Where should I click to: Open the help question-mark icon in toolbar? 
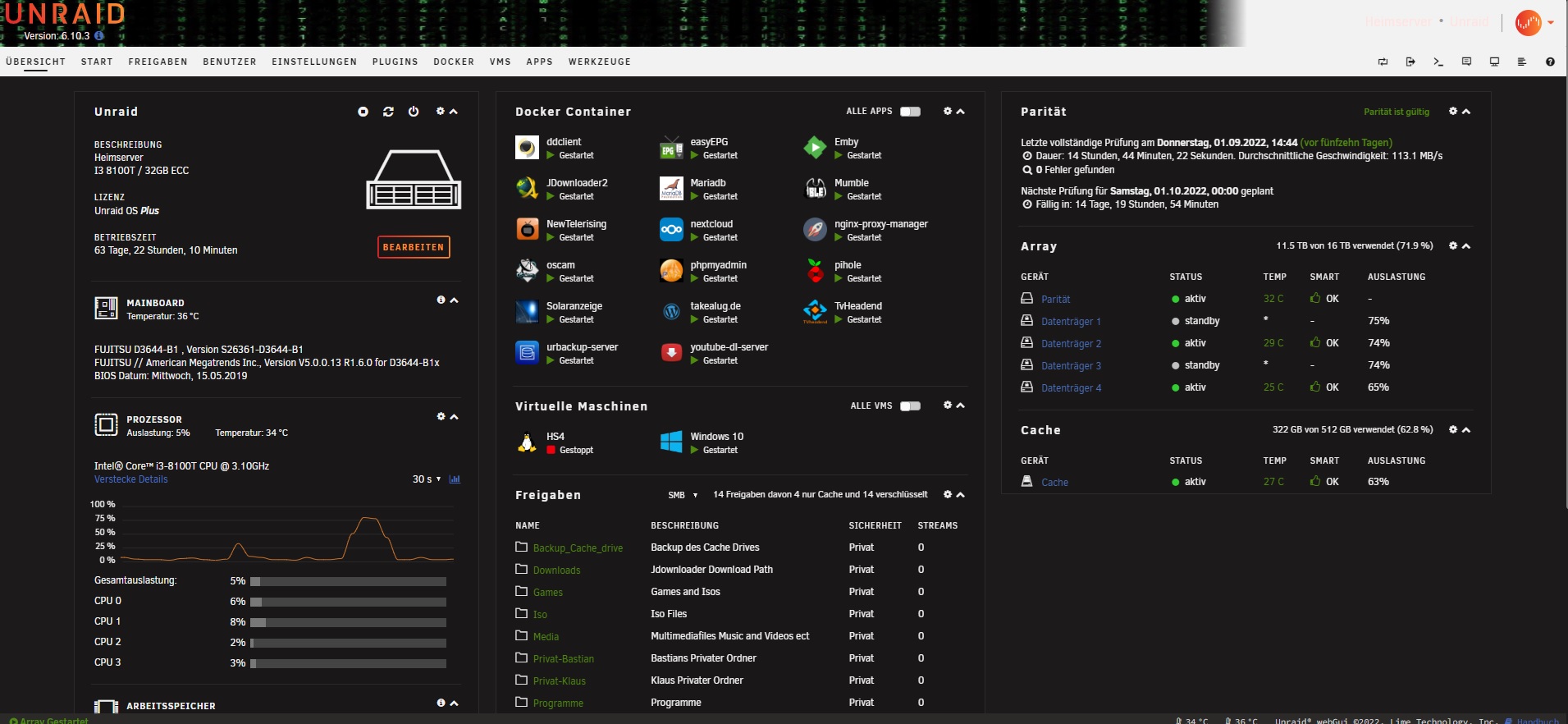(x=1550, y=62)
